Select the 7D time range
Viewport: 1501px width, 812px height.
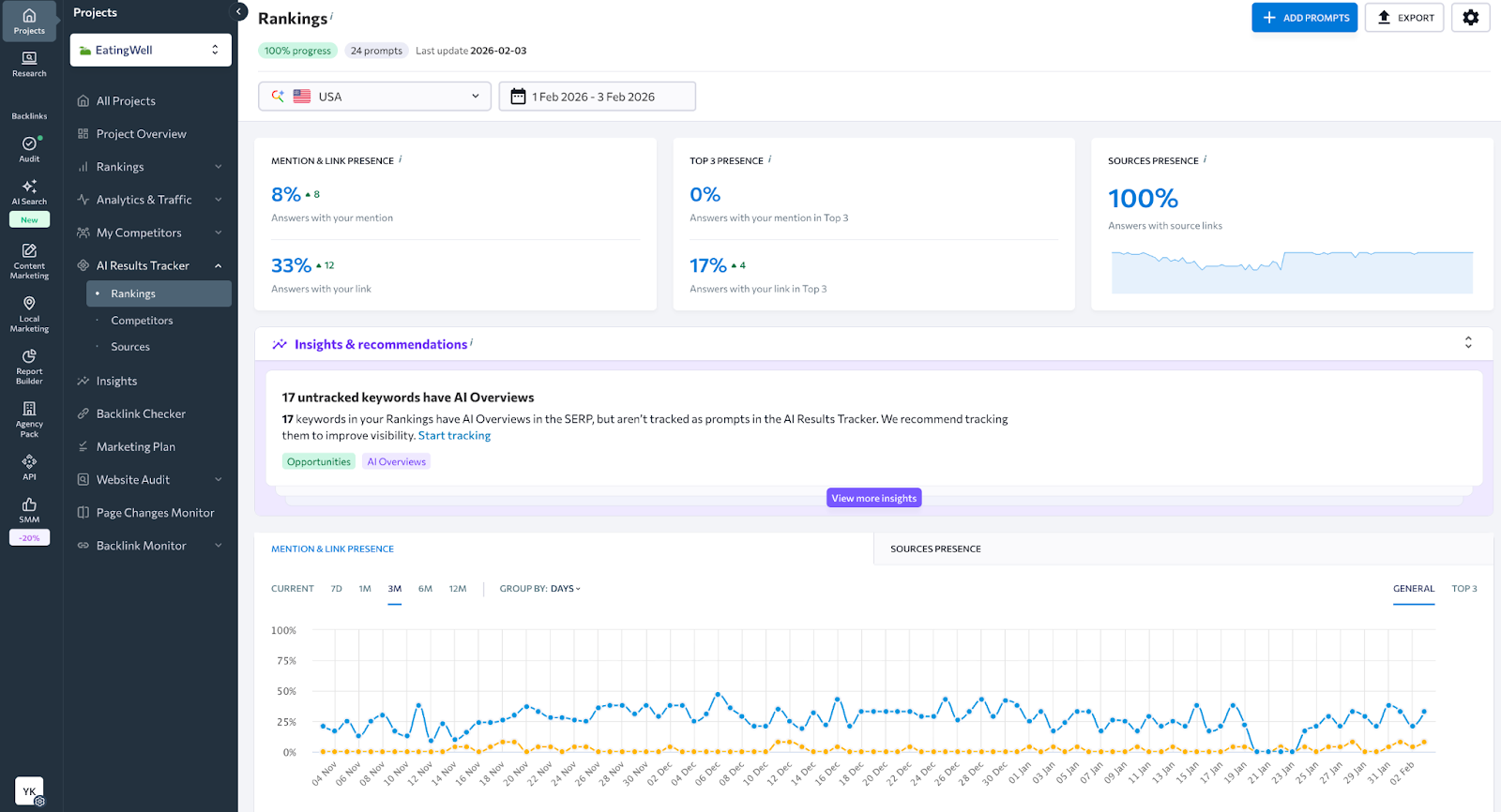[x=336, y=589]
